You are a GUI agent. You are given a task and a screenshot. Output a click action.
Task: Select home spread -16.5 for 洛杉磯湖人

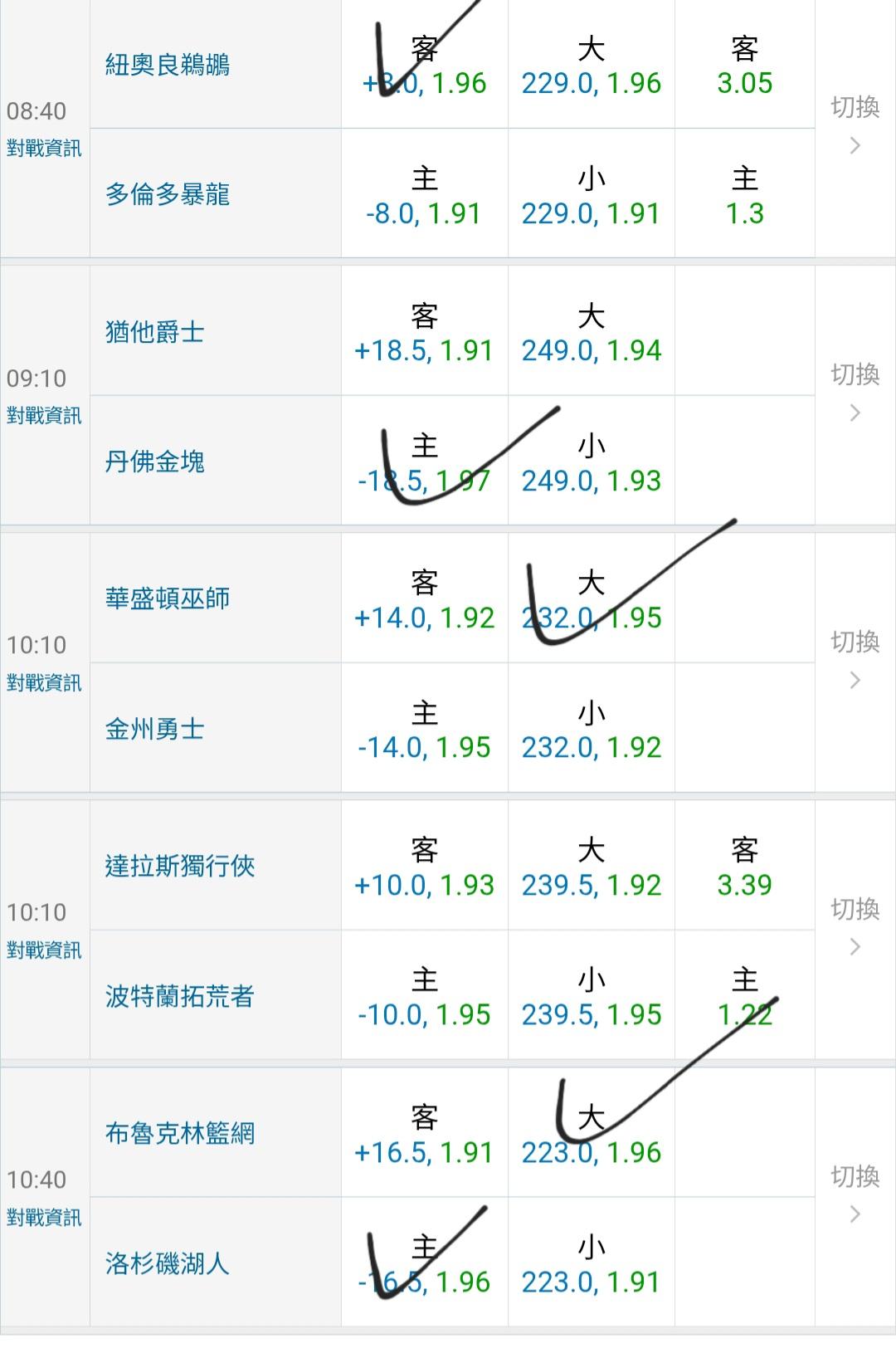click(424, 1265)
